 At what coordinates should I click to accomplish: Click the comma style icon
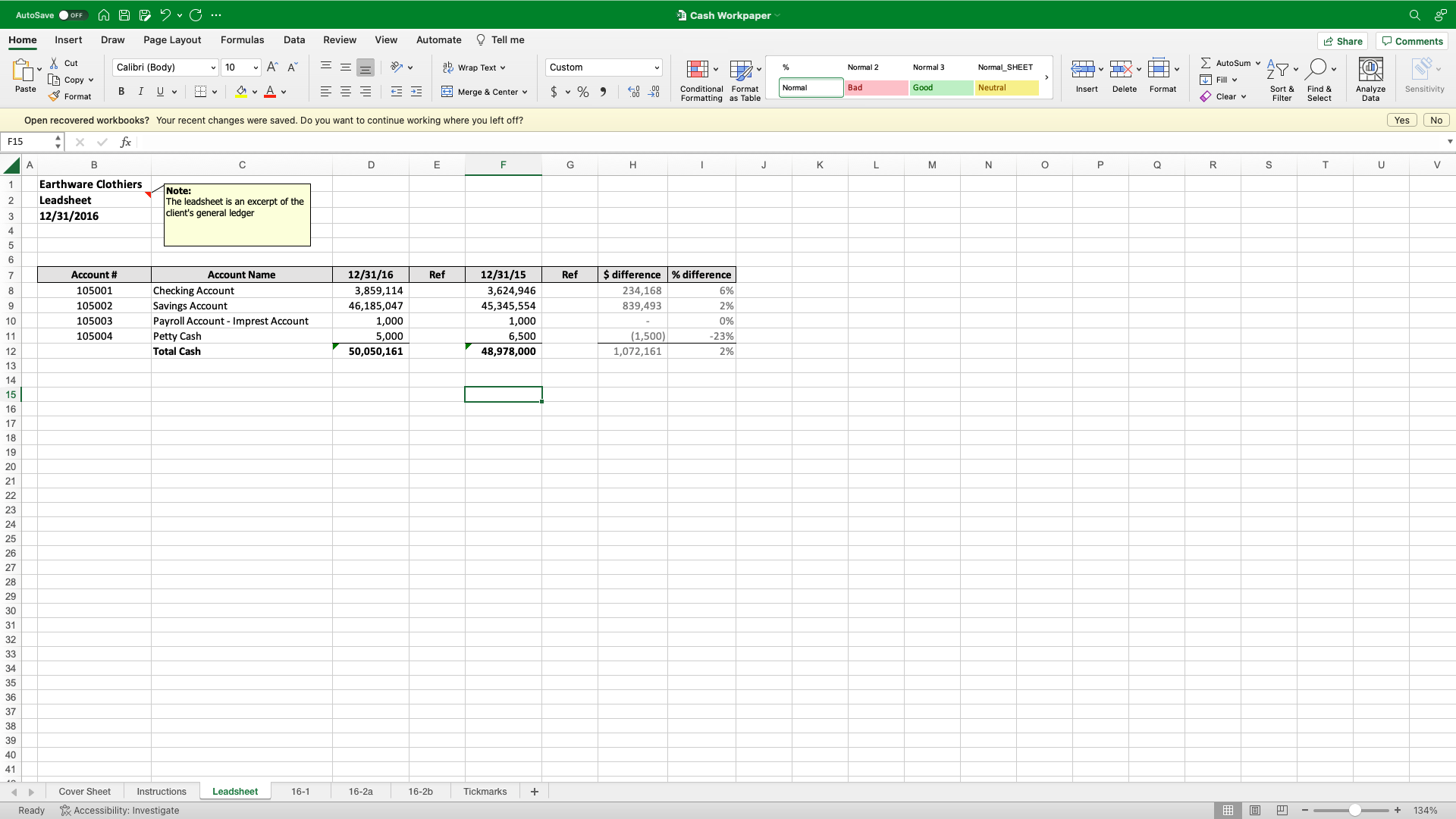(604, 92)
